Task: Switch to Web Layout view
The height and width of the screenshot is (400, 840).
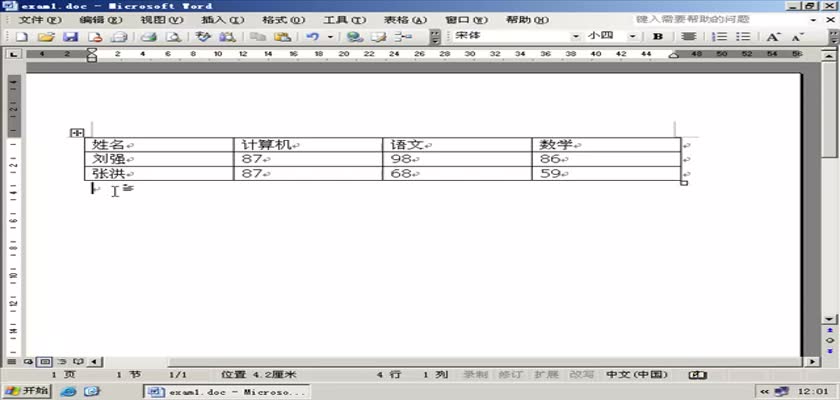Action: [x=28, y=361]
